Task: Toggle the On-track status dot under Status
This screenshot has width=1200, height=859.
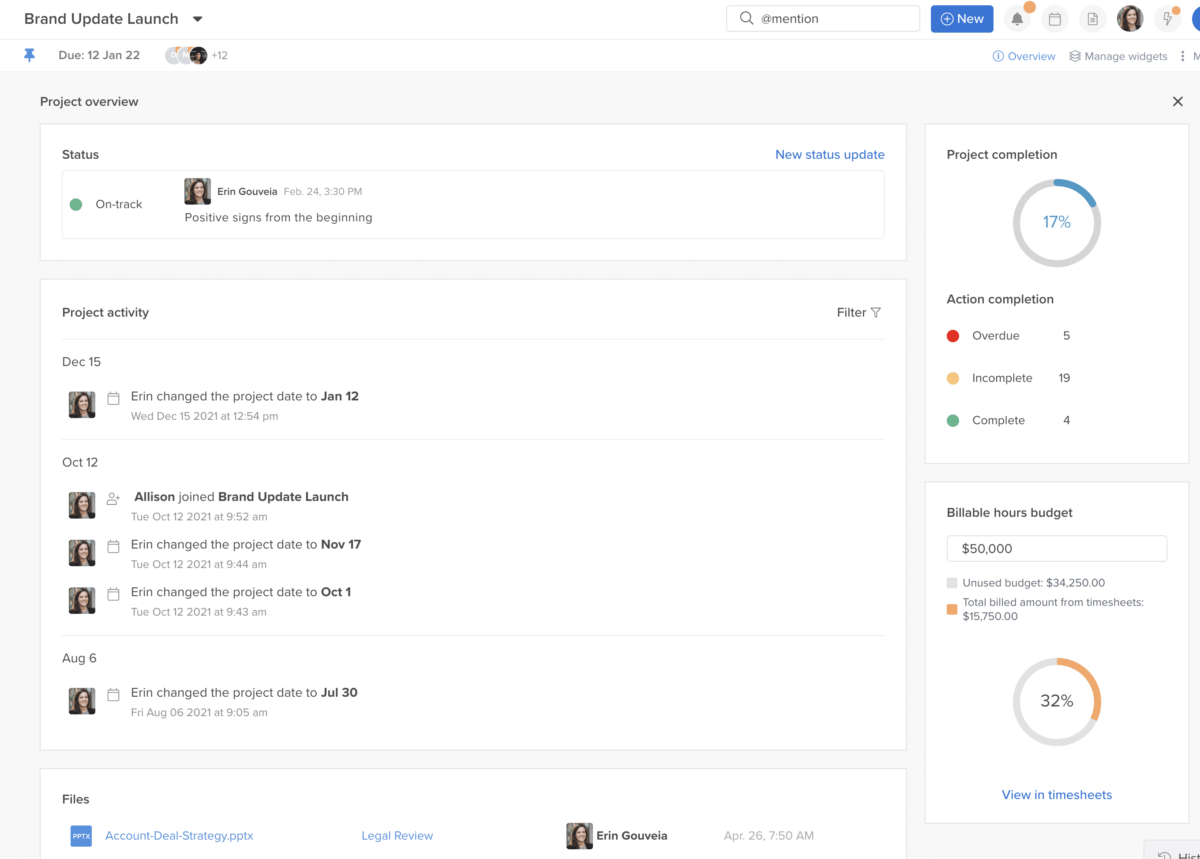Action: (x=77, y=204)
